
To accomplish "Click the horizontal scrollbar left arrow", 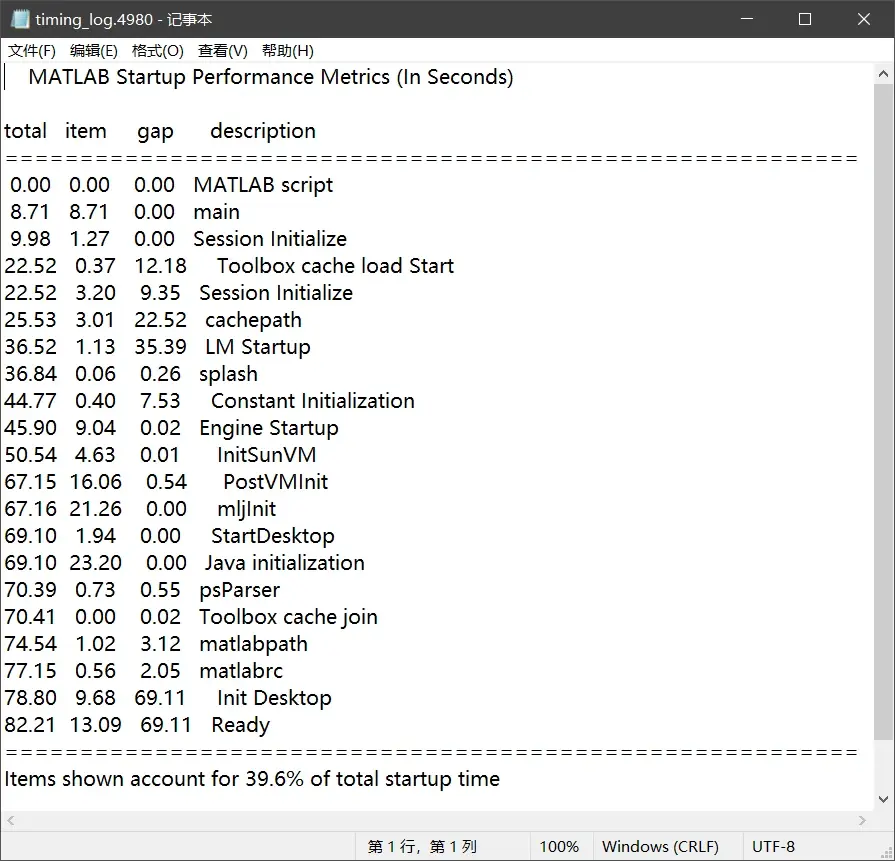I will 10,820.
